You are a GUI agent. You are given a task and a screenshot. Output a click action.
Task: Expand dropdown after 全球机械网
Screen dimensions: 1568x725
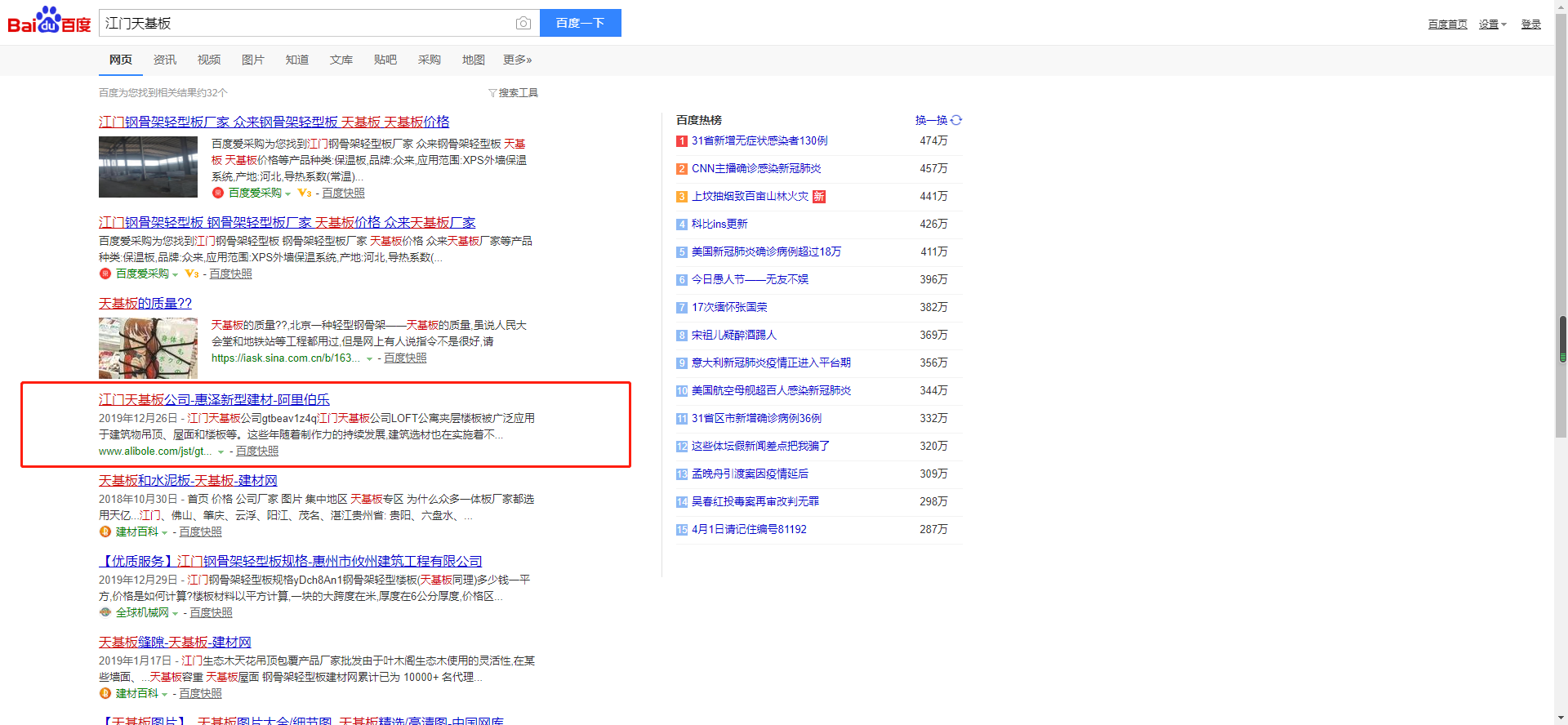[176, 614]
